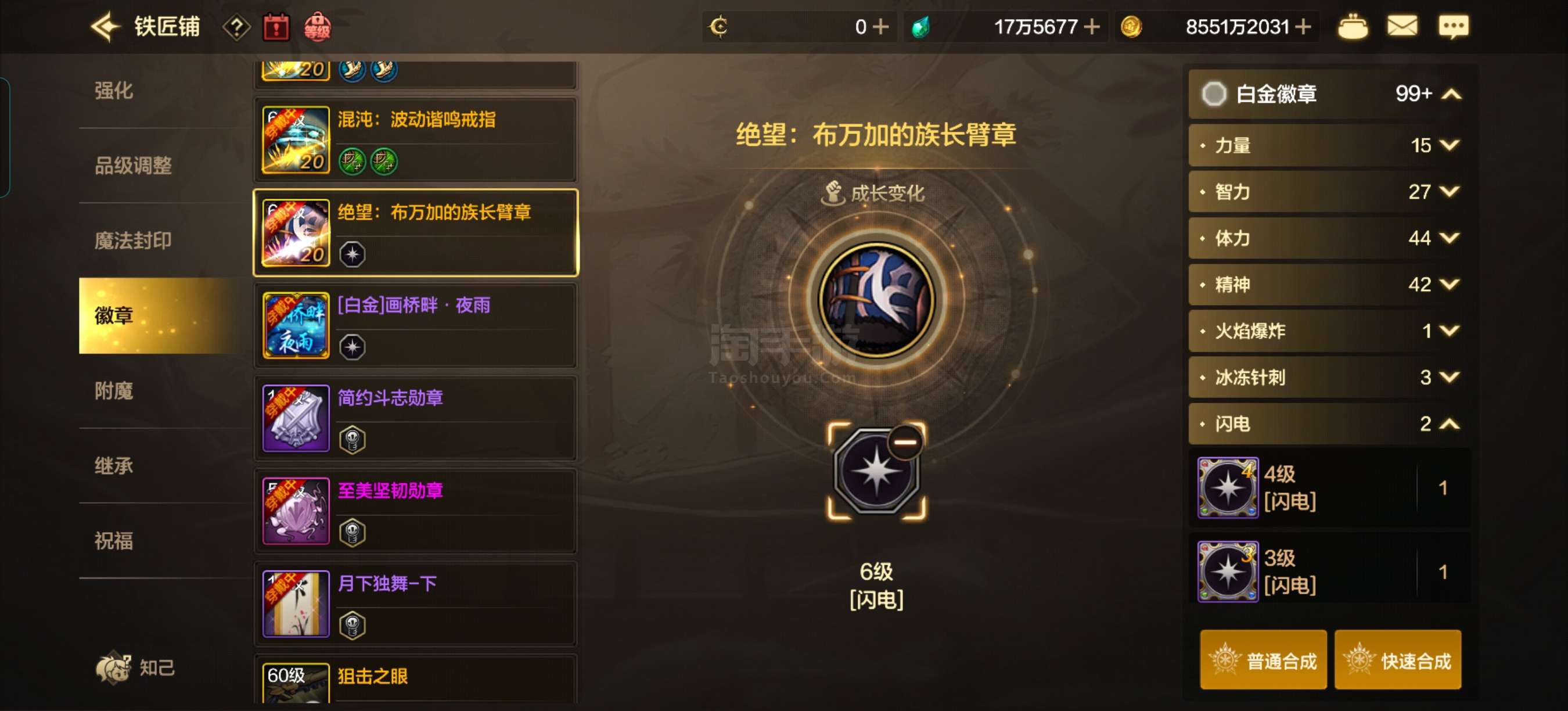Click the 快速合成 button
This screenshot has height=711, width=1568.
coord(1398,660)
